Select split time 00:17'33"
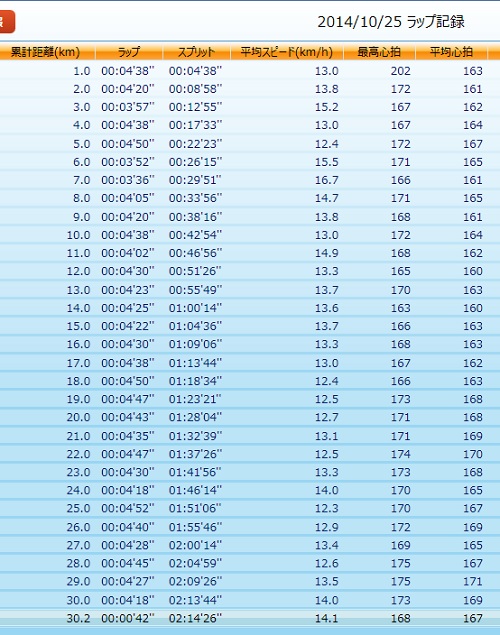 195,125
